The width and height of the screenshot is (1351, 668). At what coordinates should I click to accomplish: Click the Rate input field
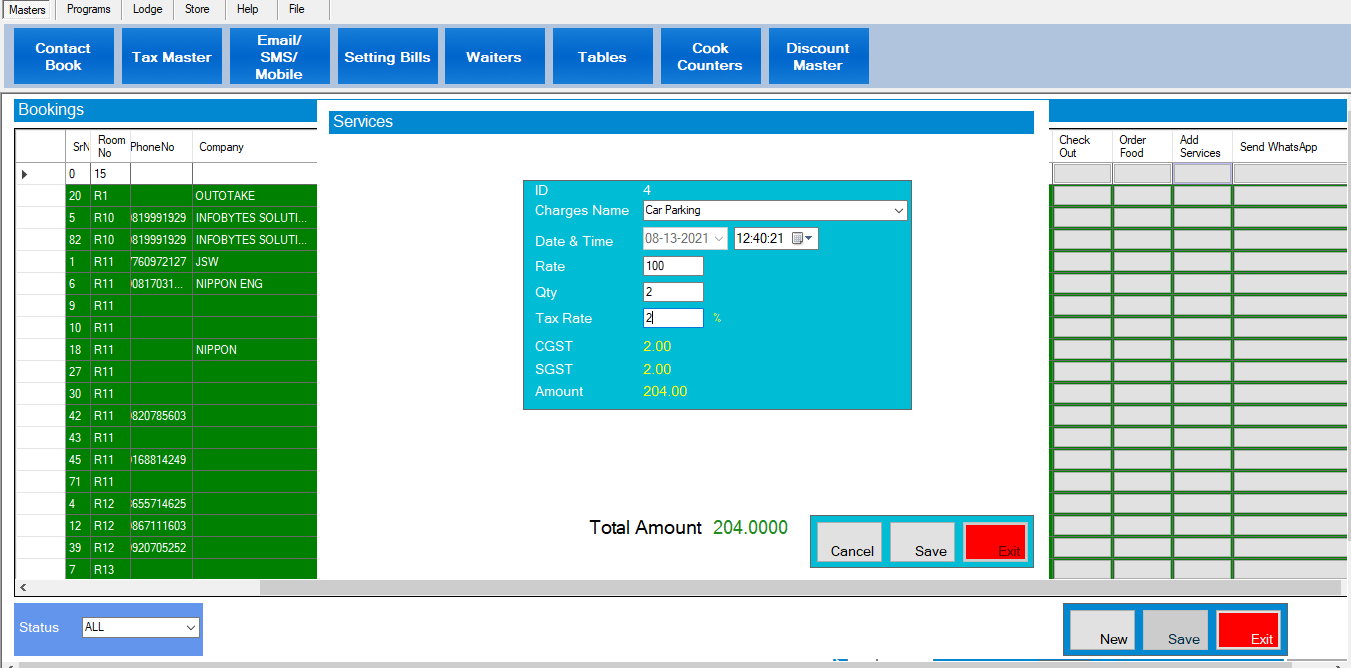pos(673,266)
